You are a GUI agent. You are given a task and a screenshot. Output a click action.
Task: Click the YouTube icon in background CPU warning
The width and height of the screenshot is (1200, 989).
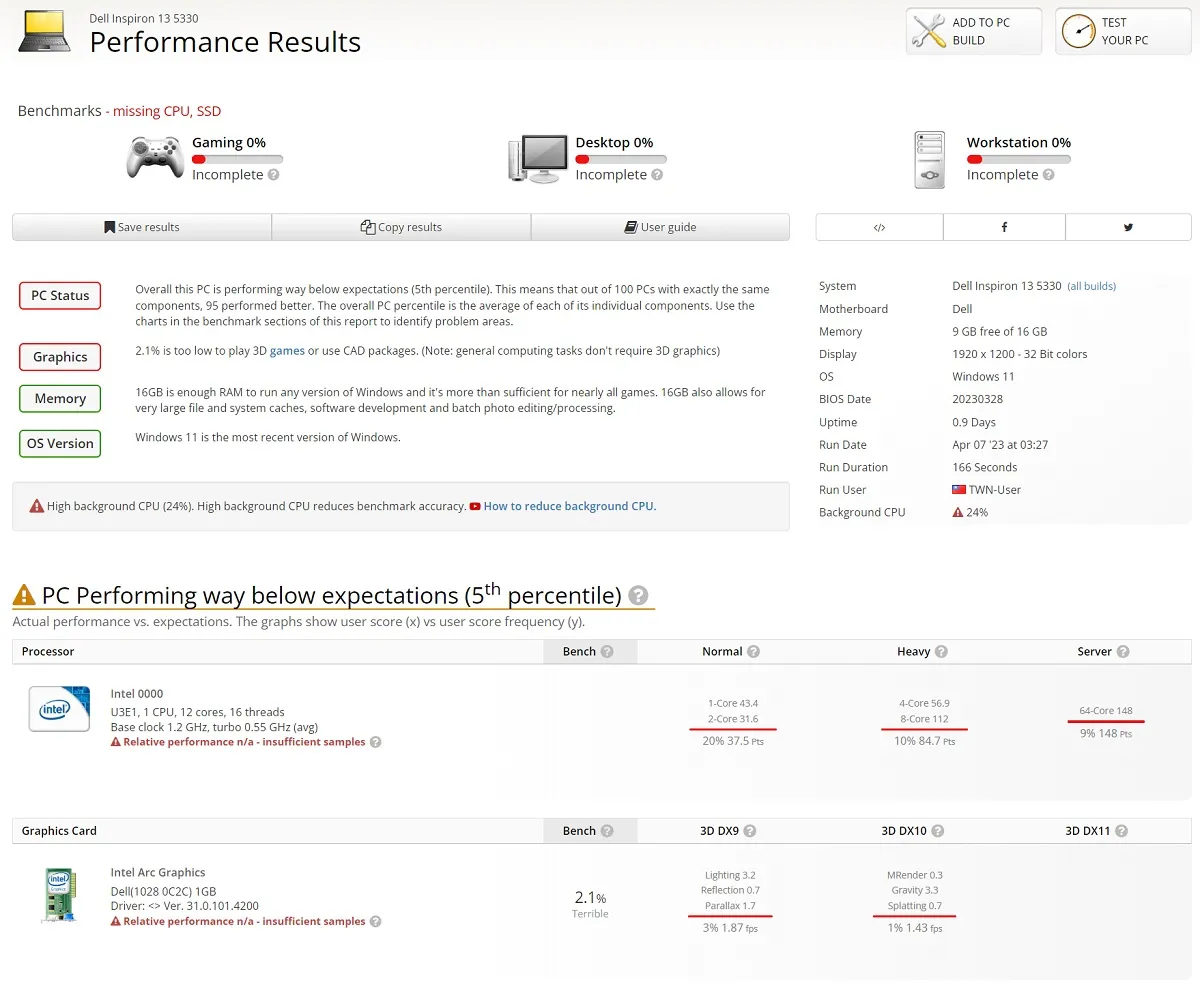[475, 506]
